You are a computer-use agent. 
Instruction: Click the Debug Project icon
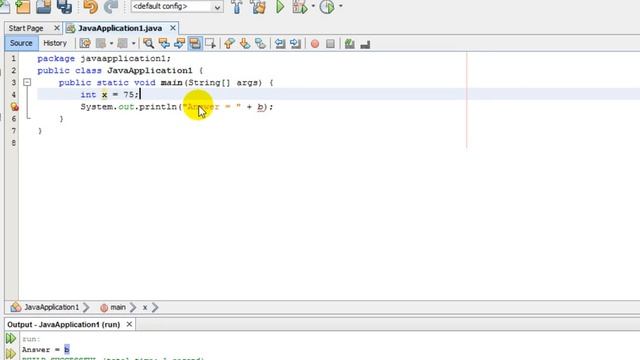coord(300,7)
